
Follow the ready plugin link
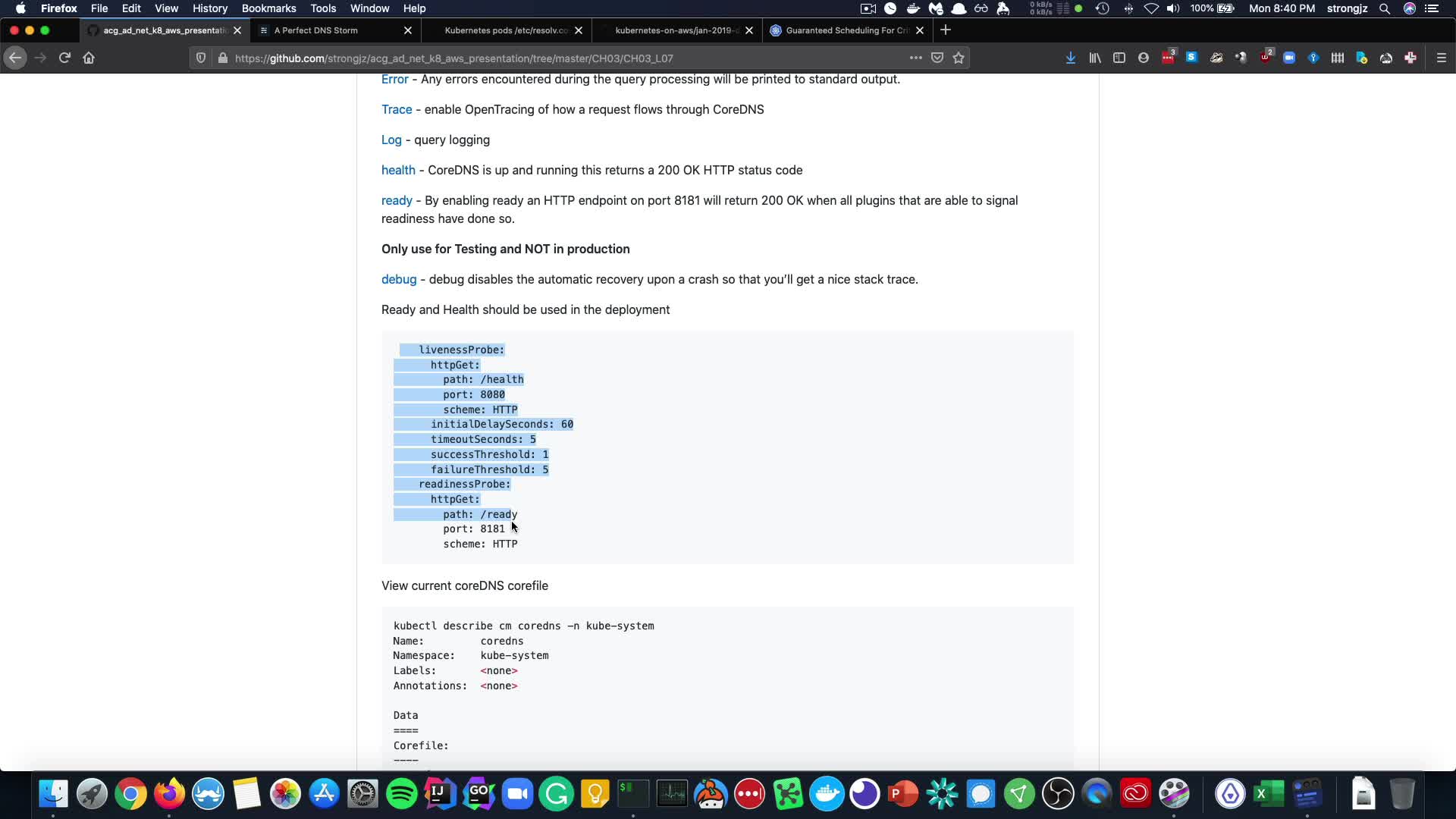pos(397,200)
